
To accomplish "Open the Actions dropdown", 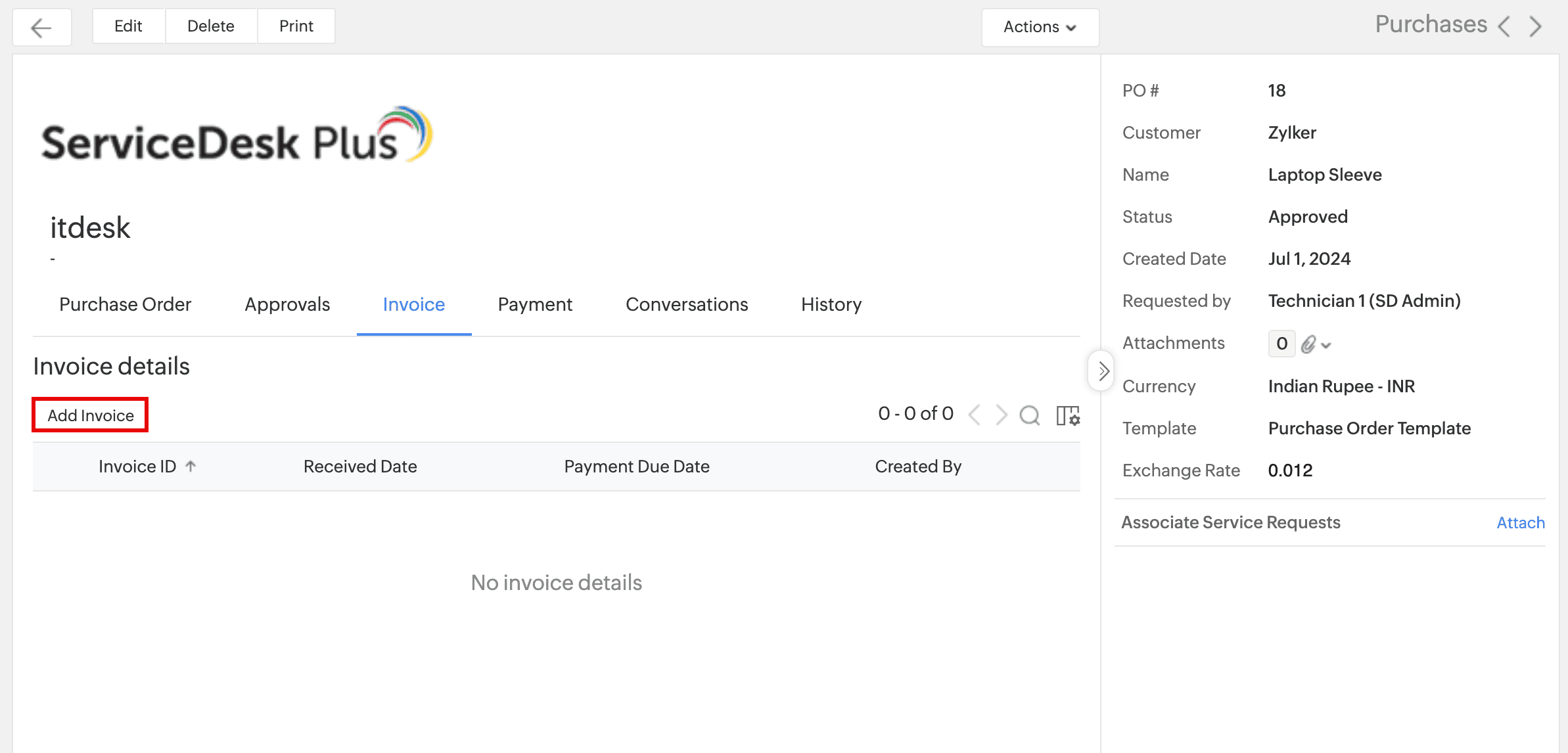I will pyautogui.click(x=1040, y=27).
